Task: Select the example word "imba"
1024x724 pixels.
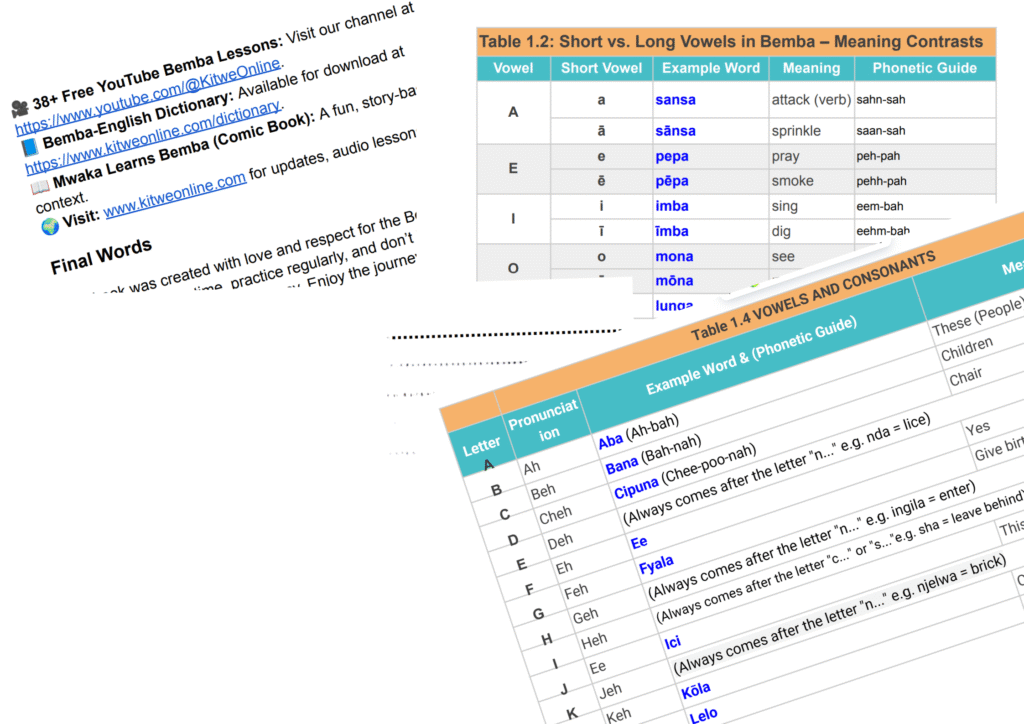Action: tap(672, 206)
